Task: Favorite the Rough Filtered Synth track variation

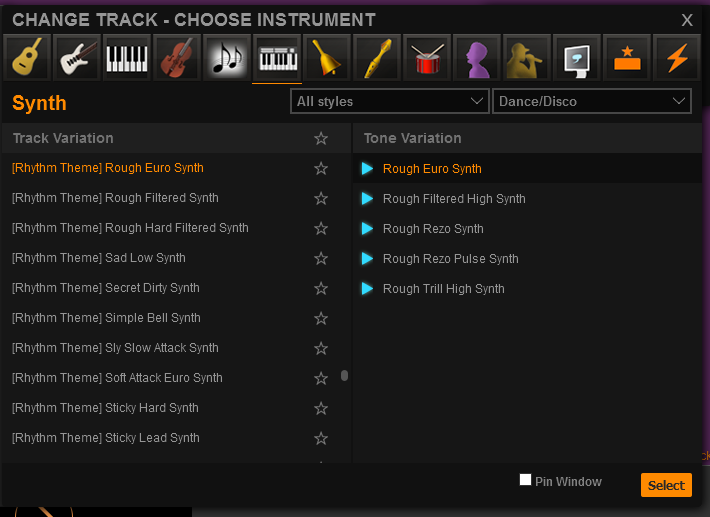Action: point(321,198)
